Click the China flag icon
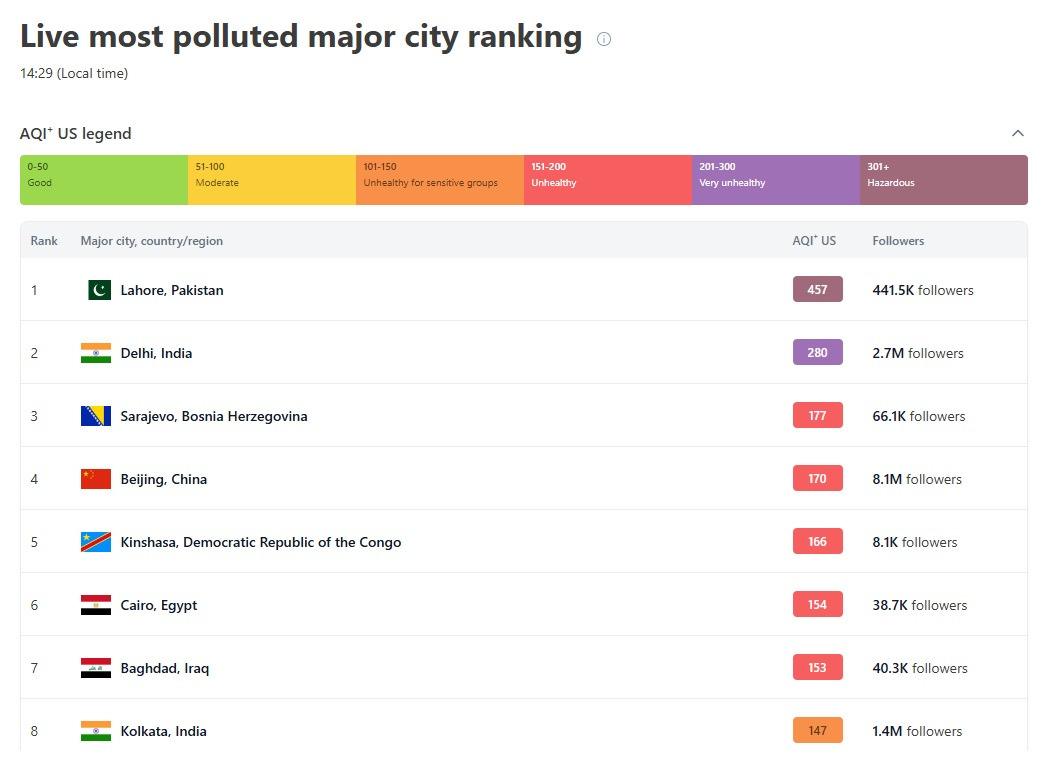This screenshot has height=767, width=1044. 96,479
